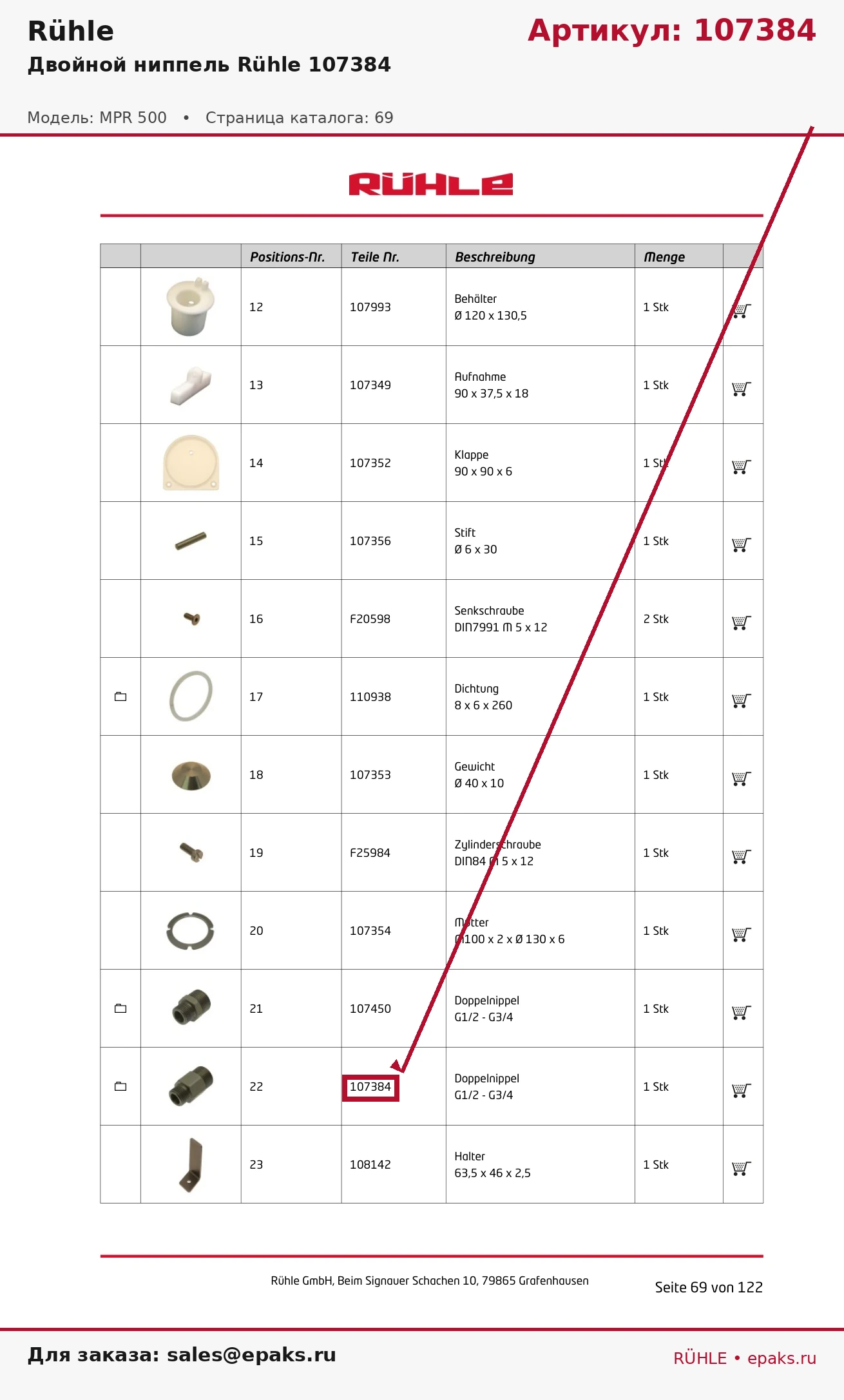Viewport: 844px width, 1400px height.
Task: Click highlighted part number 107384
Action: coord(370,1088)
